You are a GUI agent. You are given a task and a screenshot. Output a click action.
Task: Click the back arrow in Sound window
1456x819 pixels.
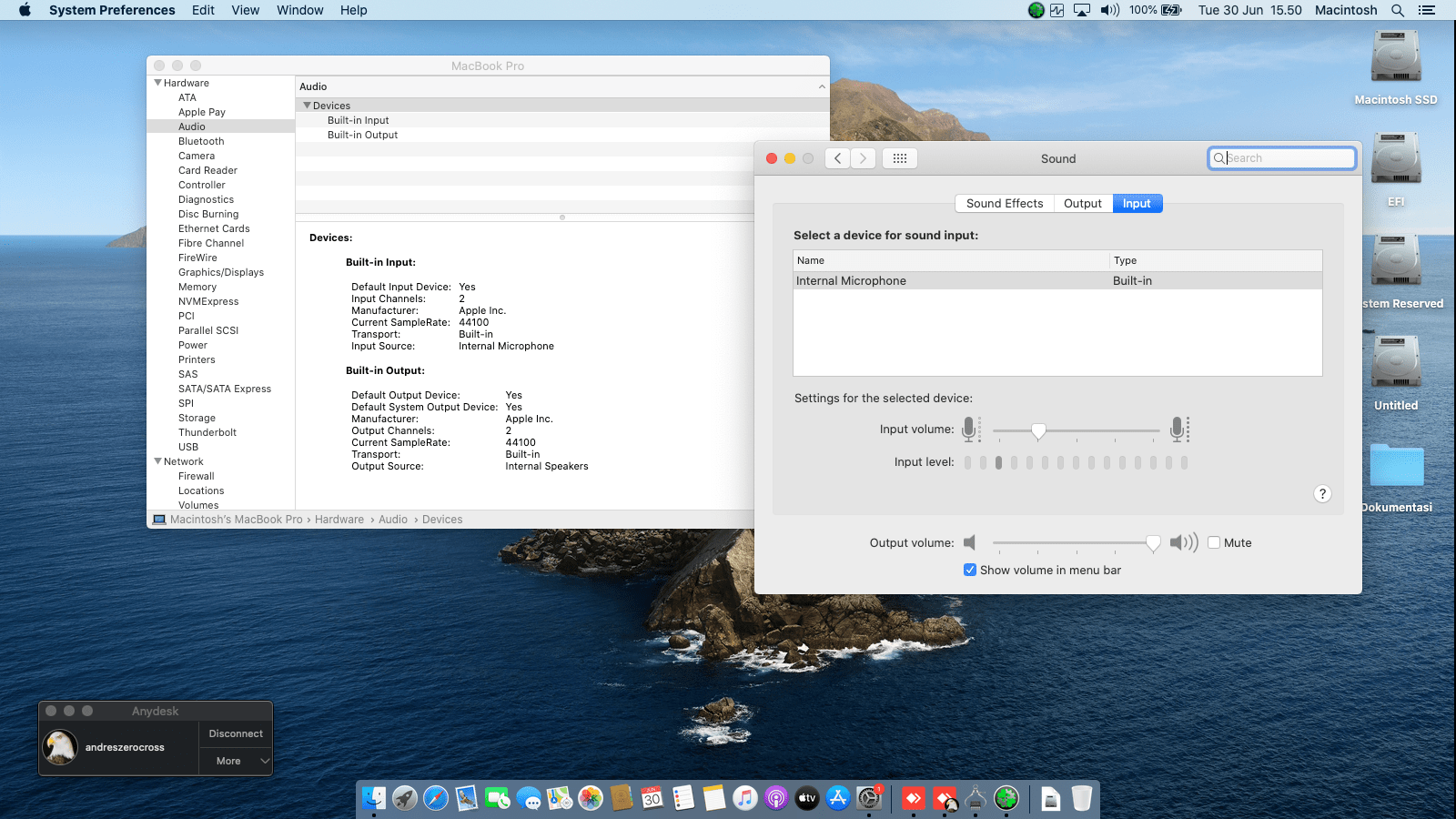[x=838, y=158]
